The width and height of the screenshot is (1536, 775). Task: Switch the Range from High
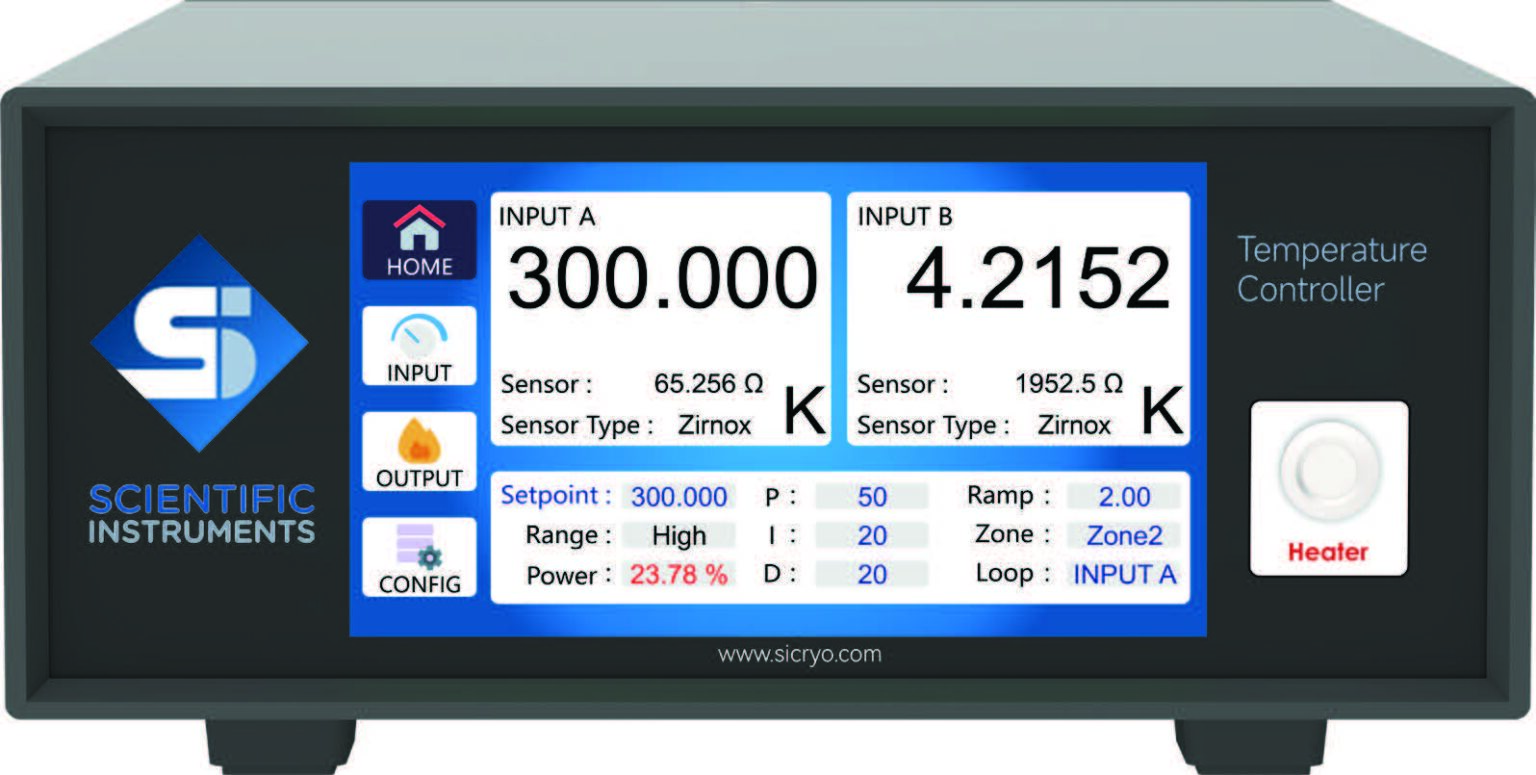pos(679,536)
